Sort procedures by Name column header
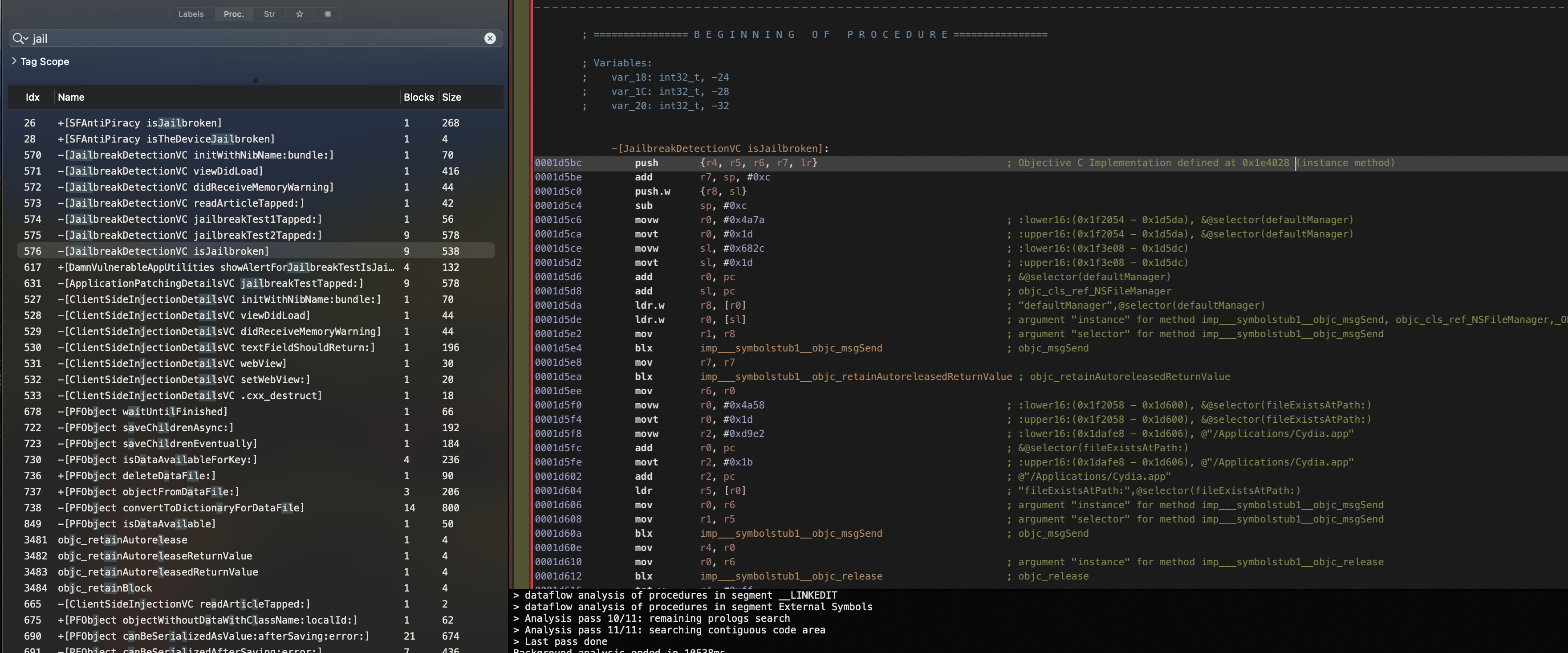The image size is (1568, 653). [x=71, y=98]
